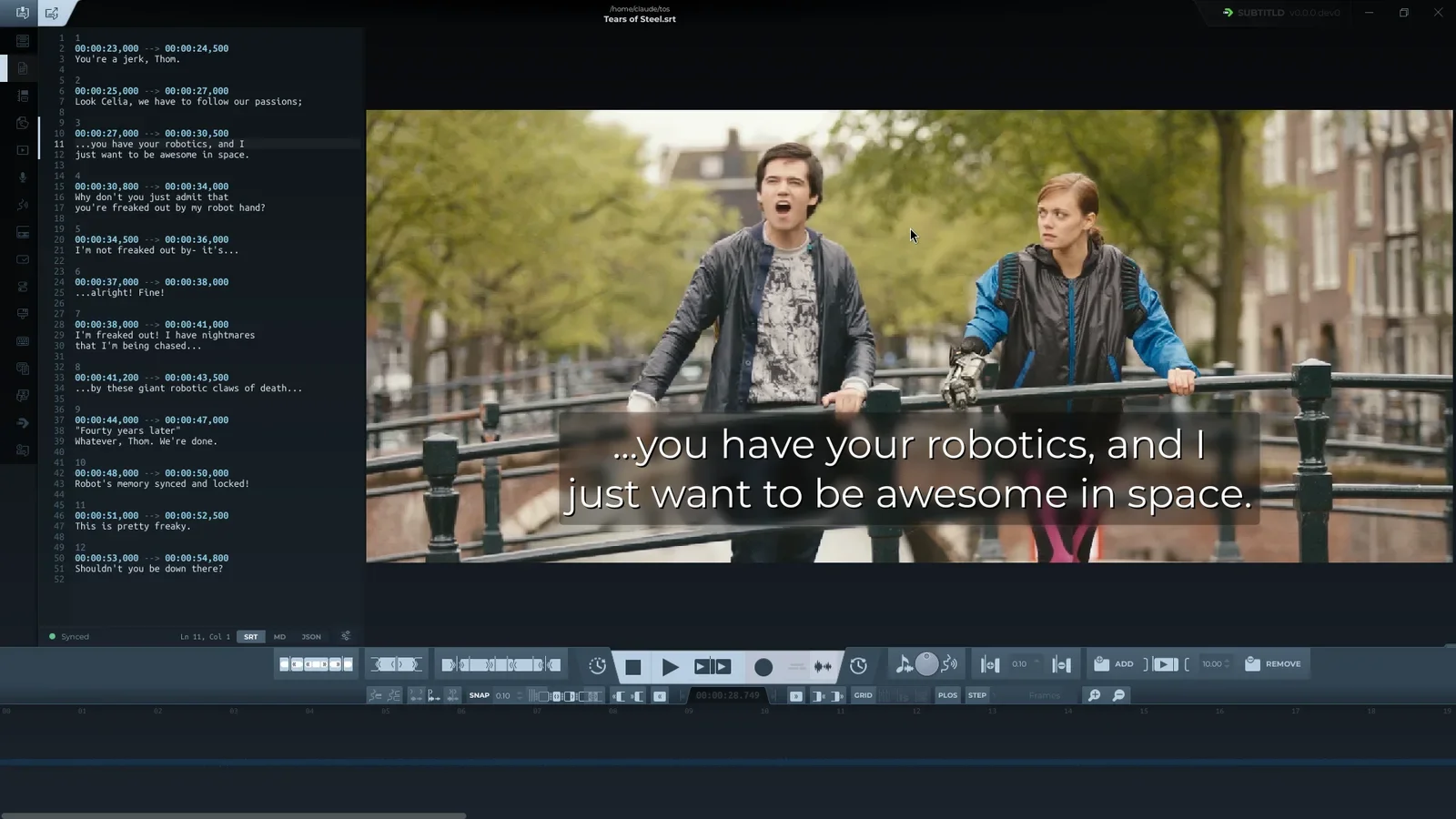Click the line "You're a jerk, Thom."
The image size is (1456, 819).
pos(127,59)
